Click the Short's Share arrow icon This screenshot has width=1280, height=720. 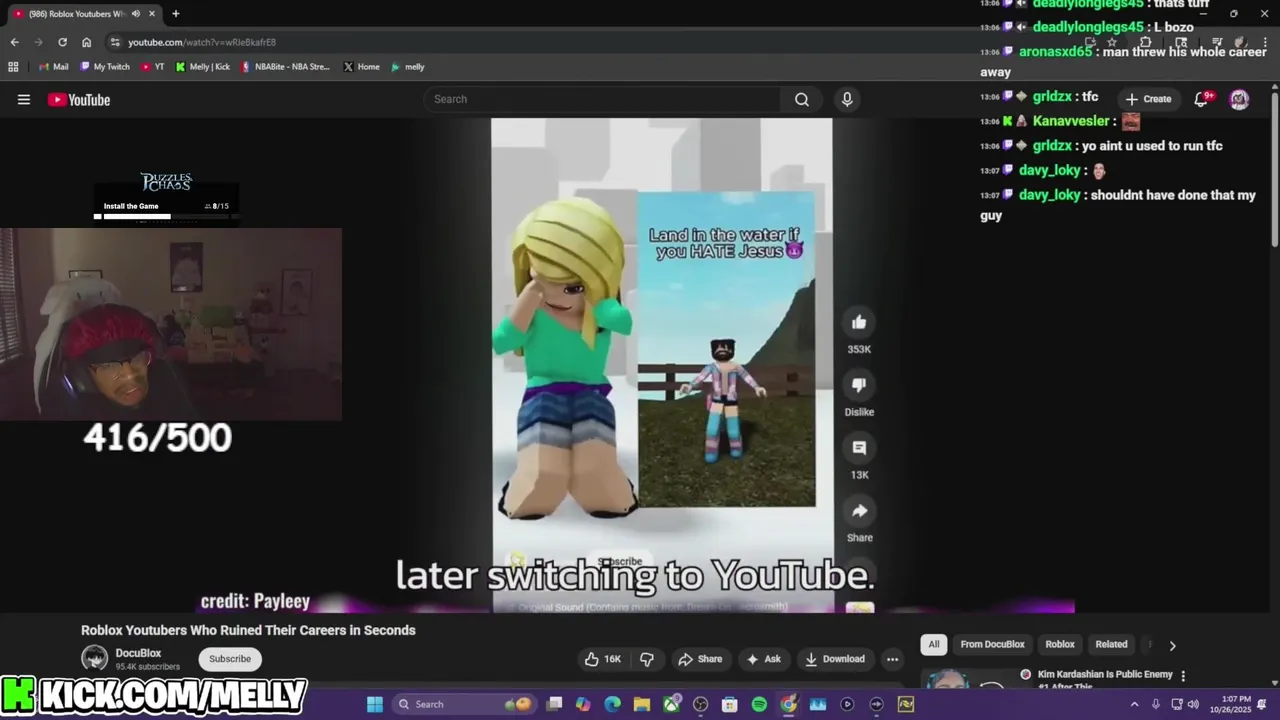(x=859, y=511)
